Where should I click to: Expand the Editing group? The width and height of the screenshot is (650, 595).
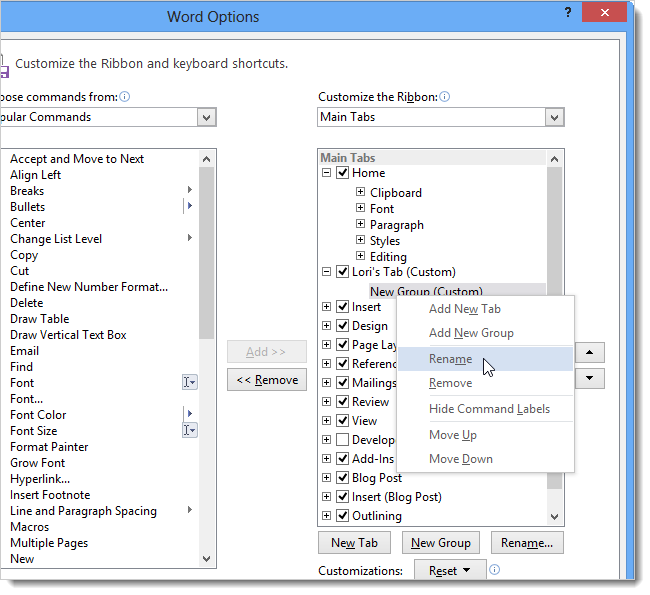[360, 256]
